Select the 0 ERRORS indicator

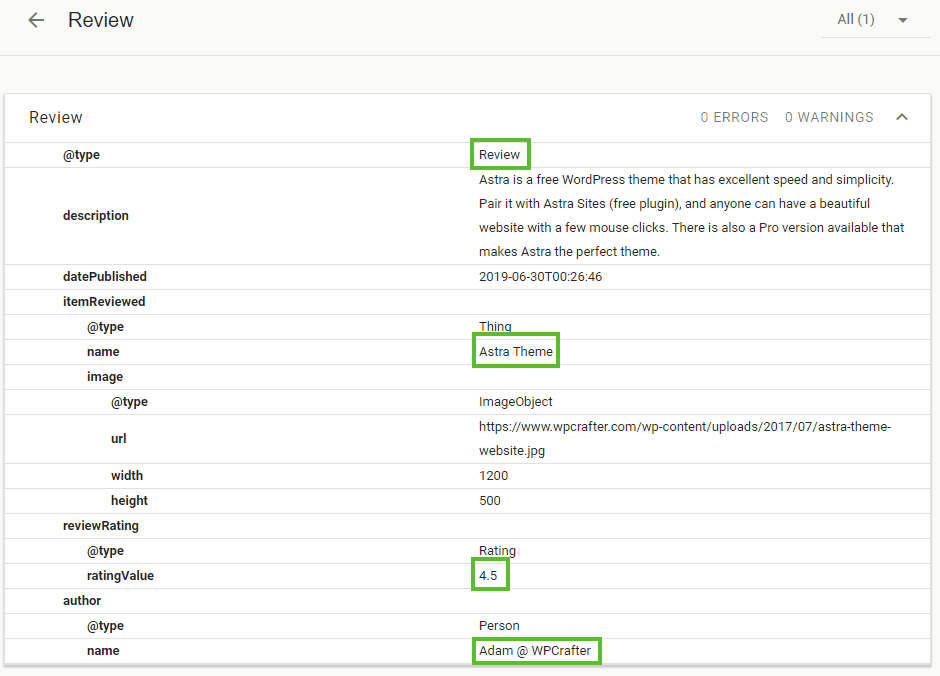tap(734, 117)
